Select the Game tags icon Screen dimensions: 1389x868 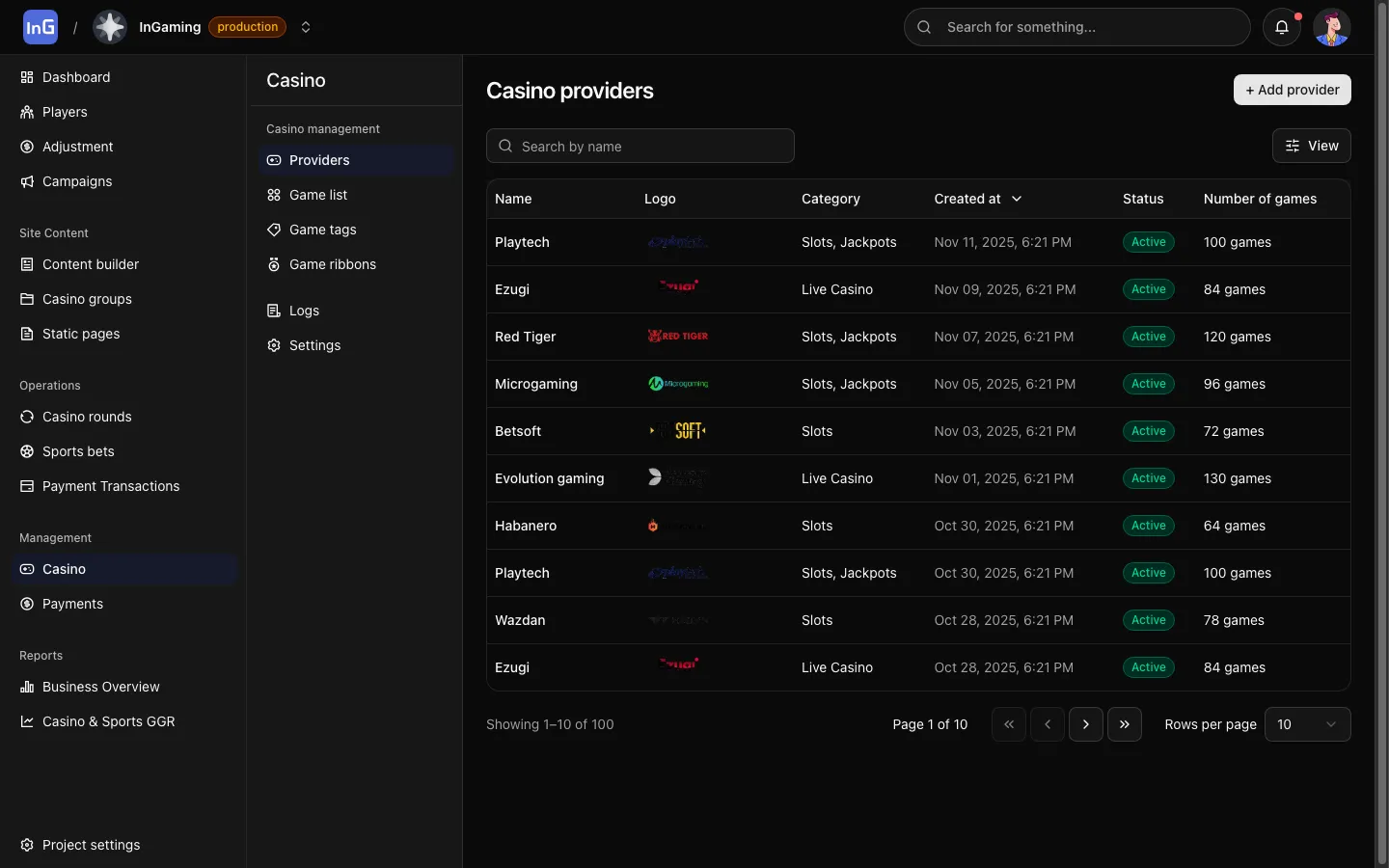coord(273,230)
